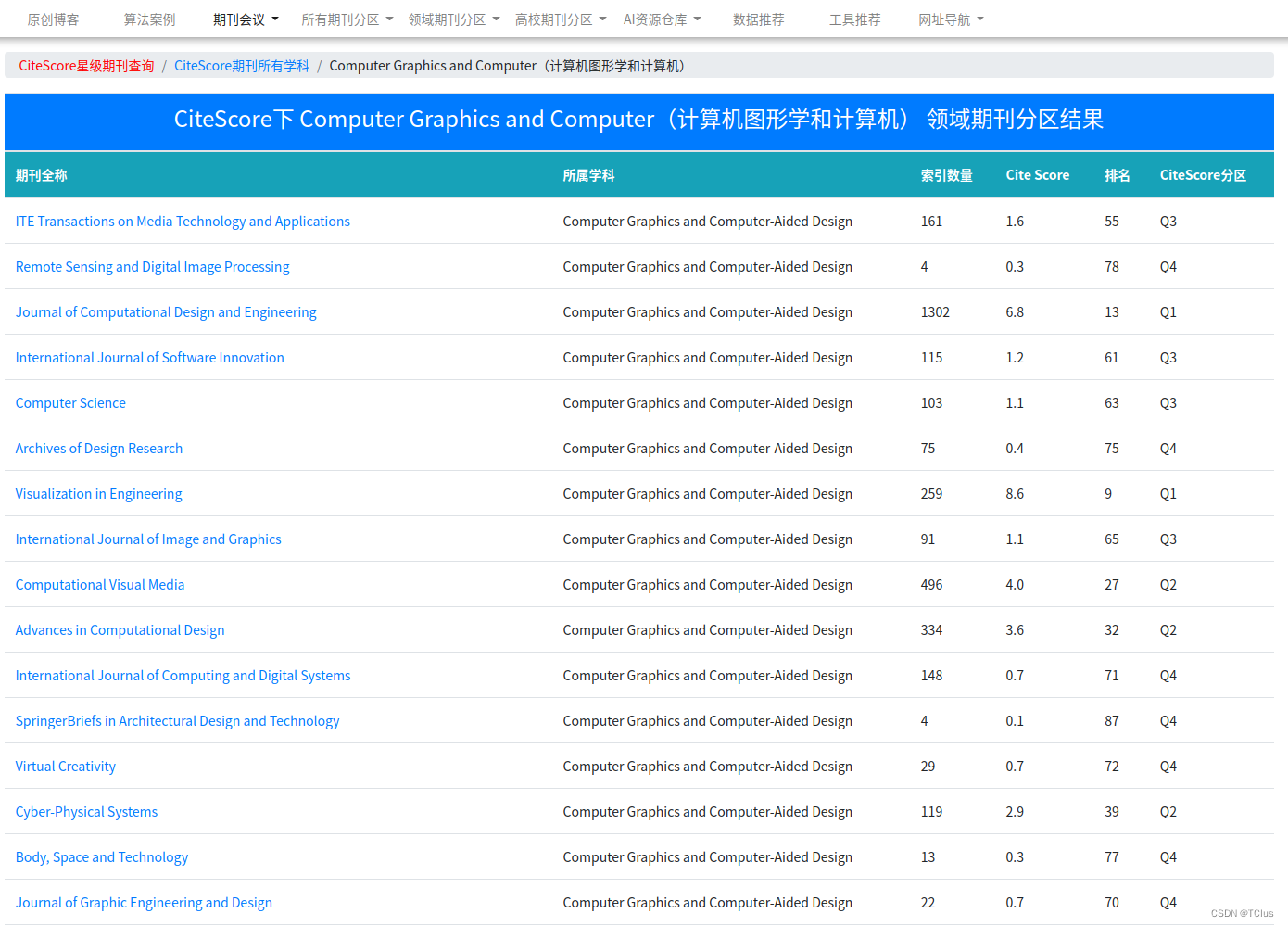Open Remote Sensing and Digital Image Processing
The width and height of the screenshot is (1288, 926).
[x=152, y=267]
